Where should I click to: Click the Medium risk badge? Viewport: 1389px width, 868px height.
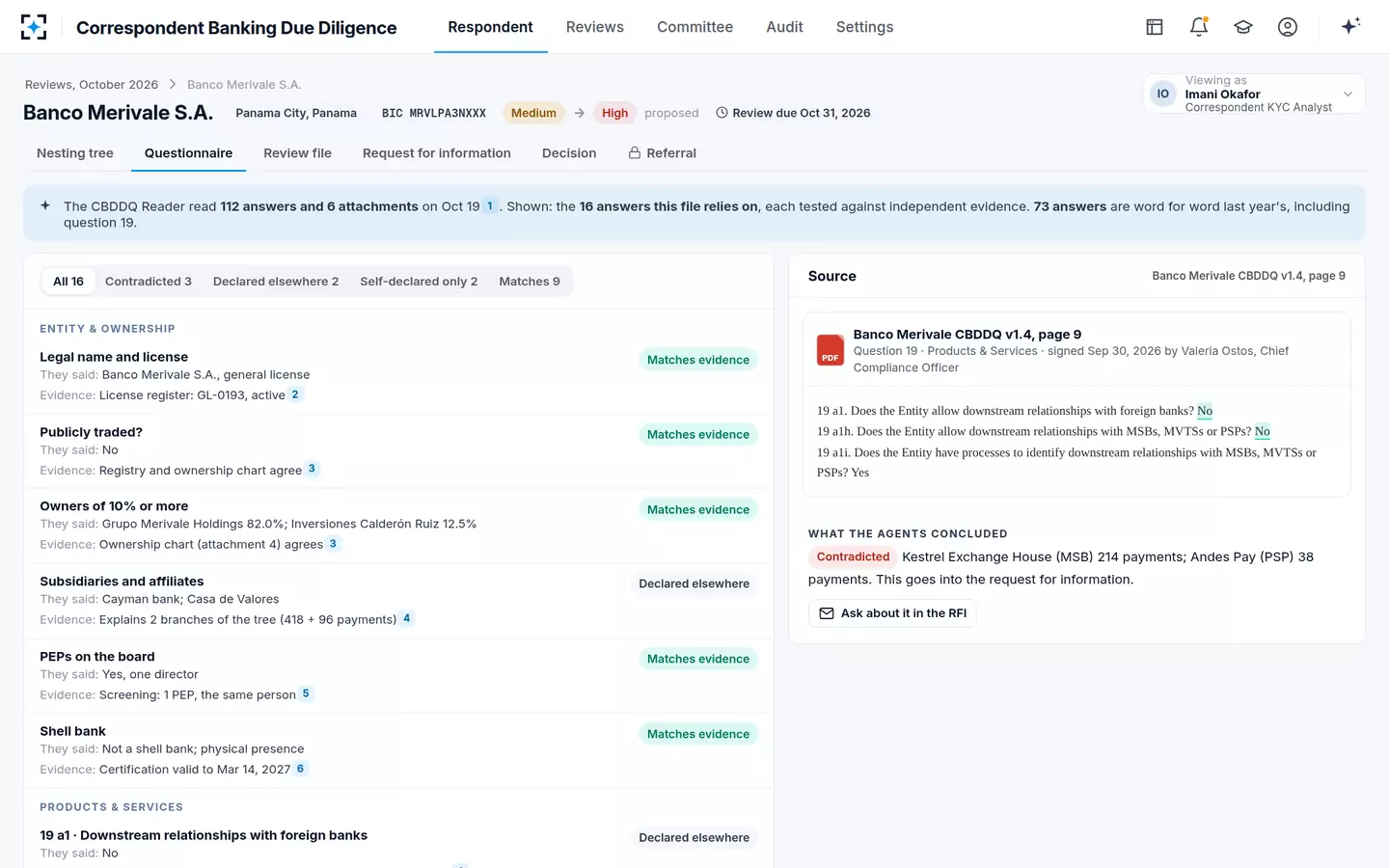(533, 113)
